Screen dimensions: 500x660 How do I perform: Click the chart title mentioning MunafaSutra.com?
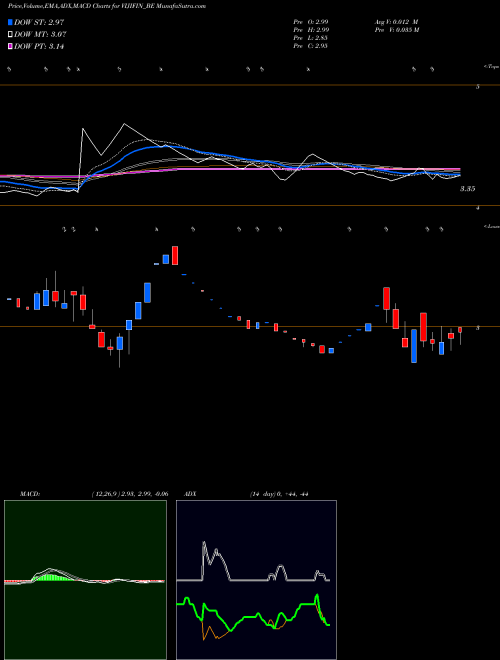pos(107,6)
